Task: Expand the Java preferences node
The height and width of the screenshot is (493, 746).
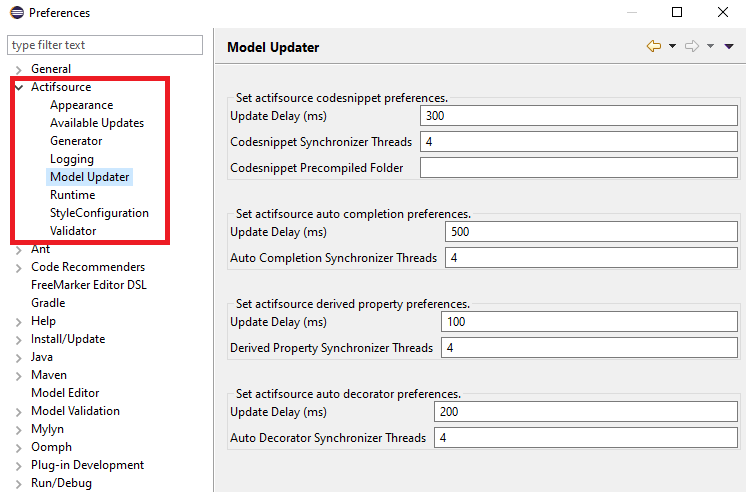Action: 19,357
